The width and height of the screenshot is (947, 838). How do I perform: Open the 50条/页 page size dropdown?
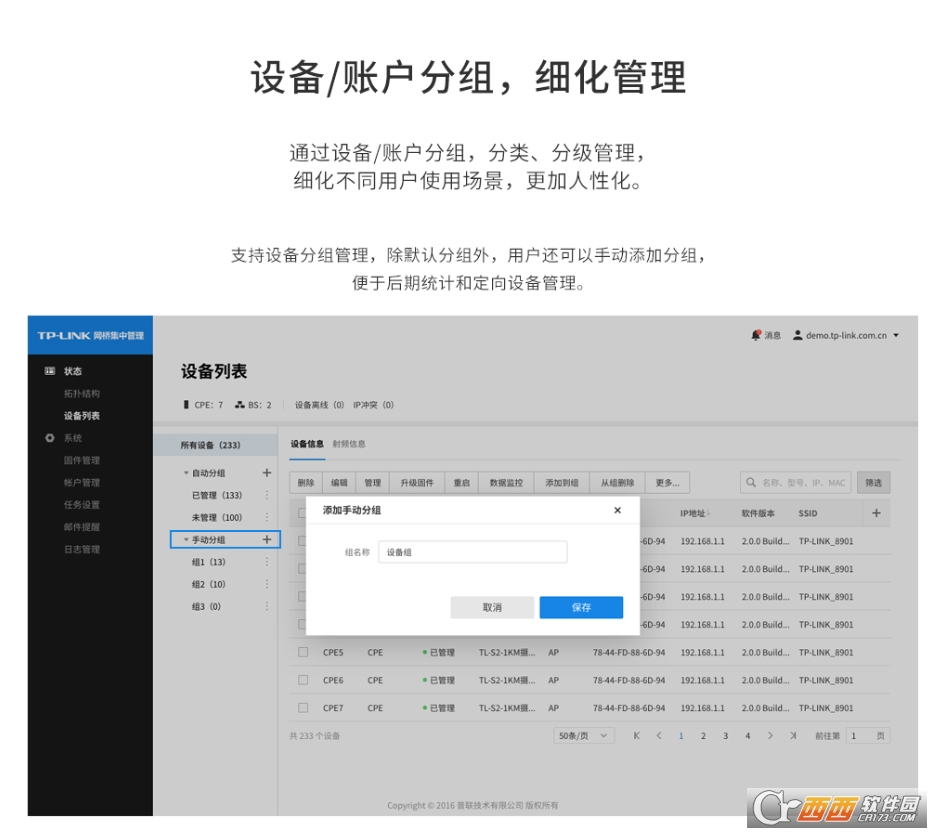pyautogui.click(x=582, y=736)
